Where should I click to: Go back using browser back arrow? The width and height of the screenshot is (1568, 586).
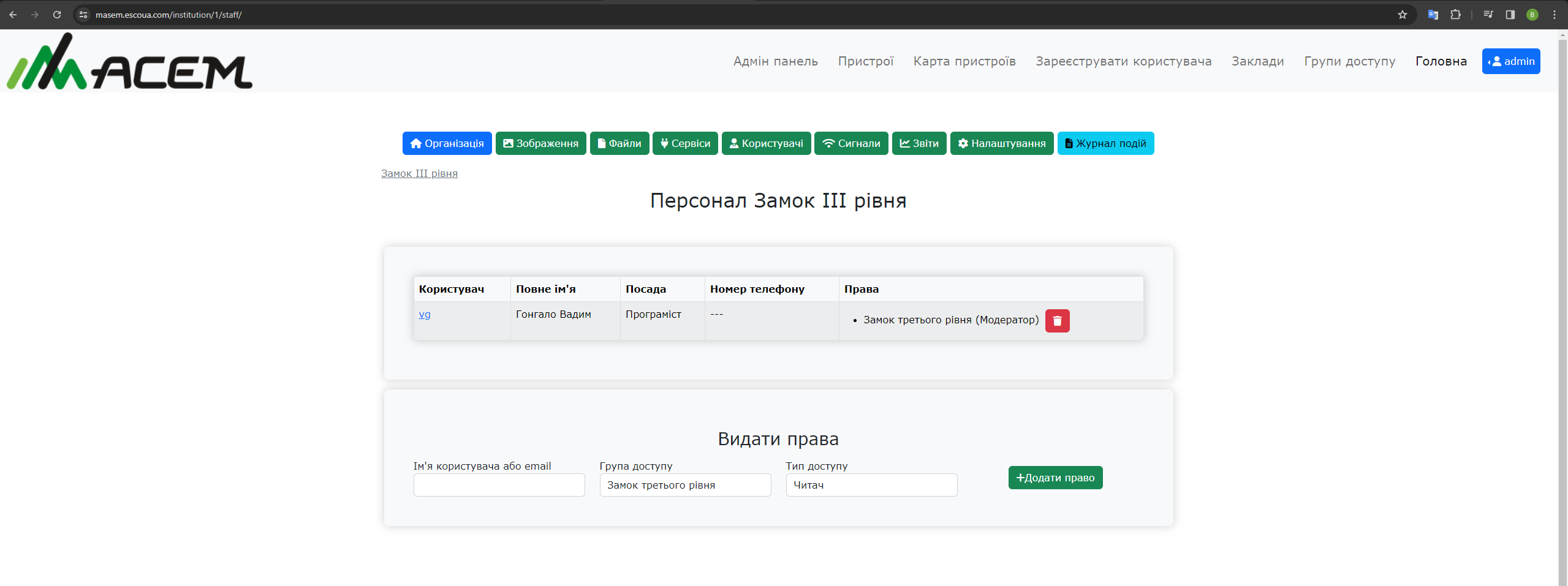pos(13,15)
